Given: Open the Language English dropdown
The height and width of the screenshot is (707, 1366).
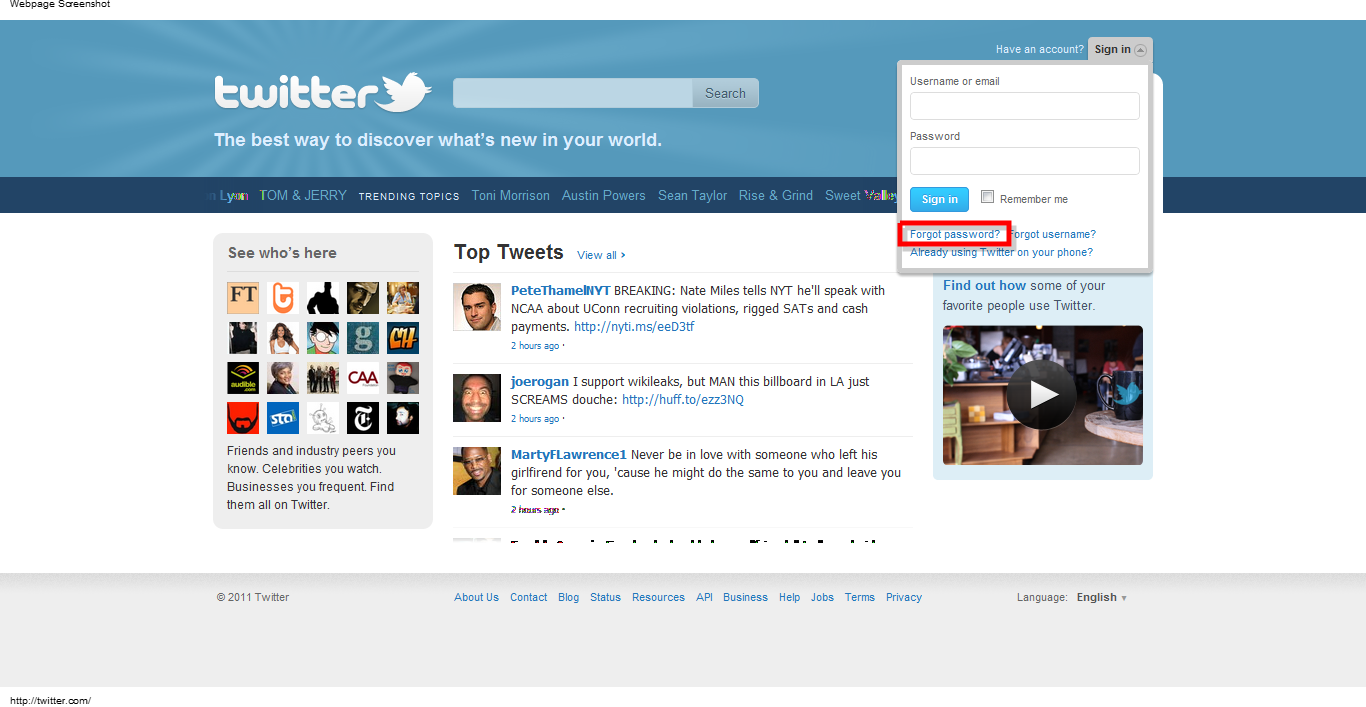Looking at the screenshot, I should 1102,597.
